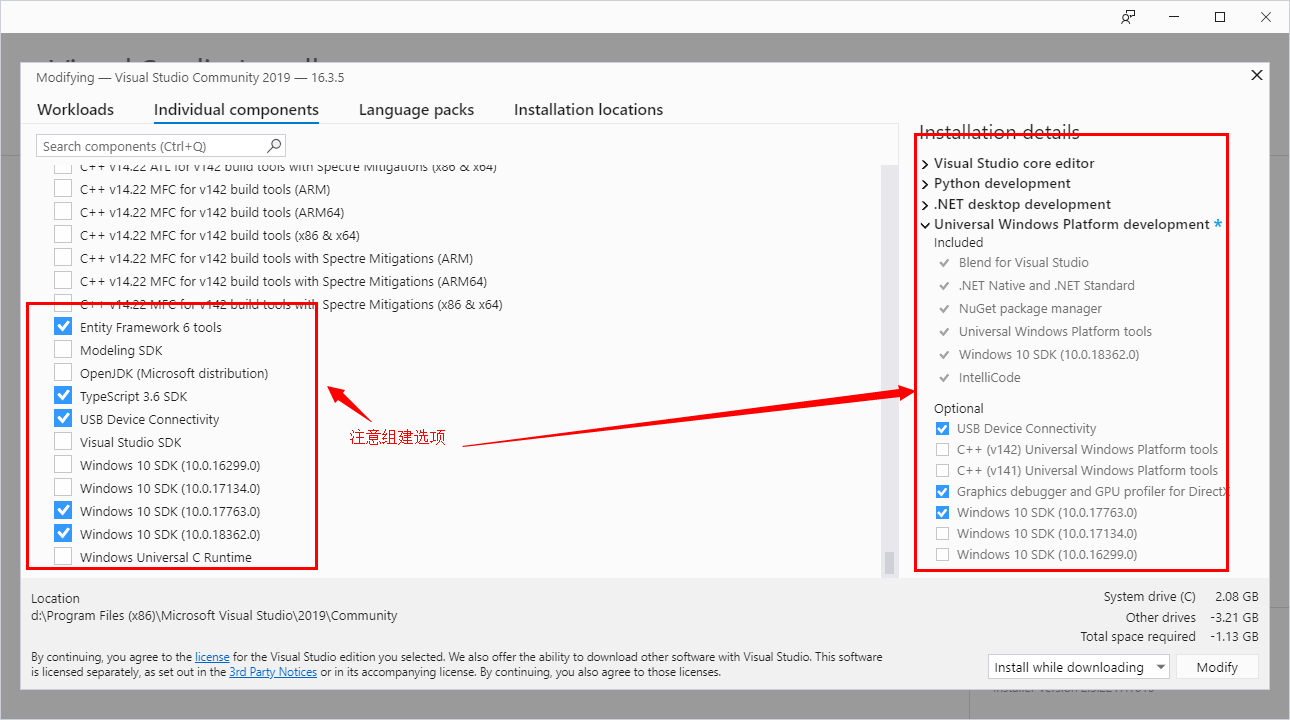Close the Modifying dialog with X
The image size is (1290, 720).
tap(1257, 75)
